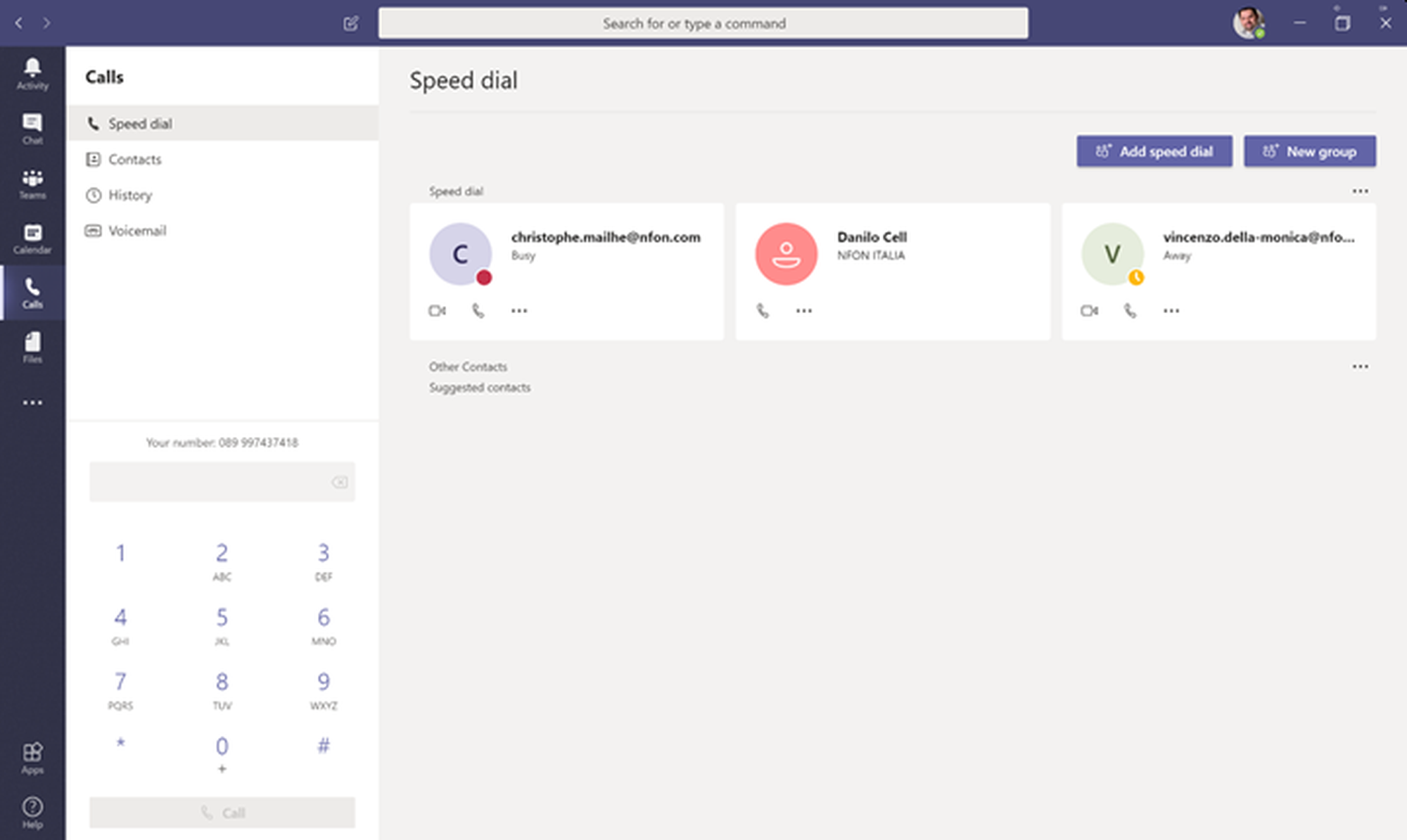The image size is (1407, 840).
Task: Open more options on Danilo Cell card
Action: coord(803,310)
